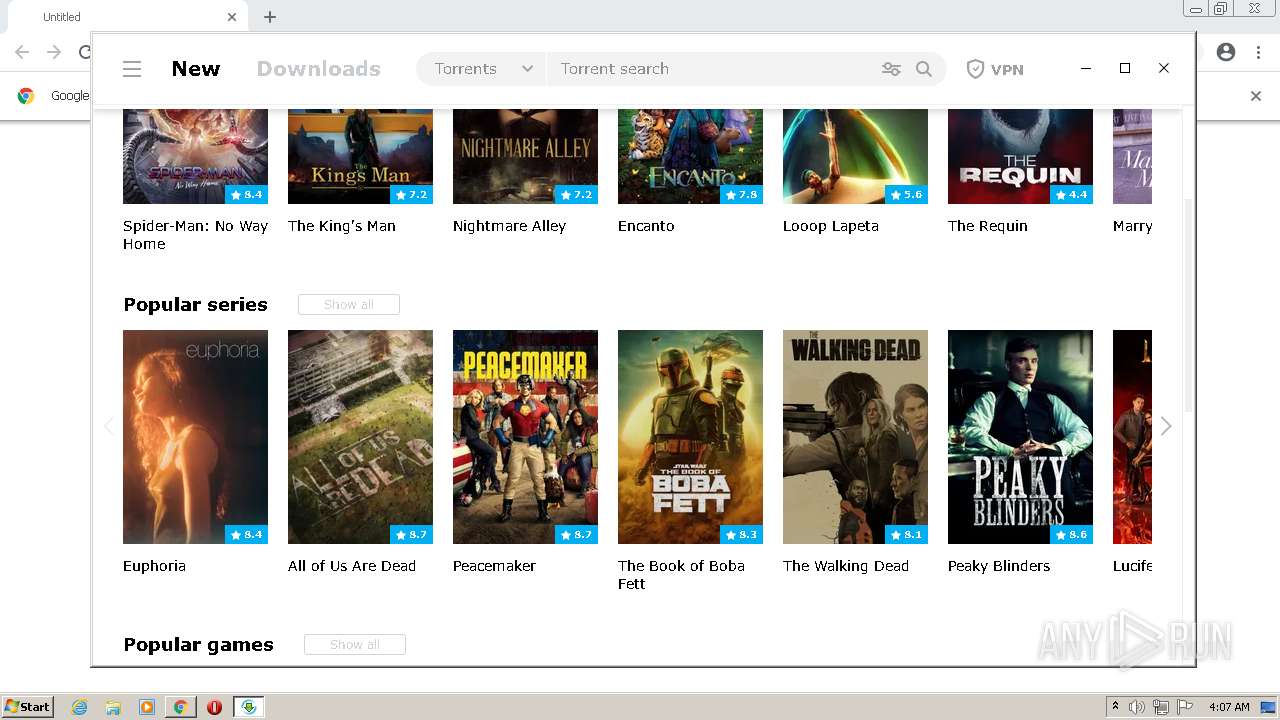The width and height of the screenshot is (1280, 720).
Task: Click The Requin title text
Action: tap(988, 226)
